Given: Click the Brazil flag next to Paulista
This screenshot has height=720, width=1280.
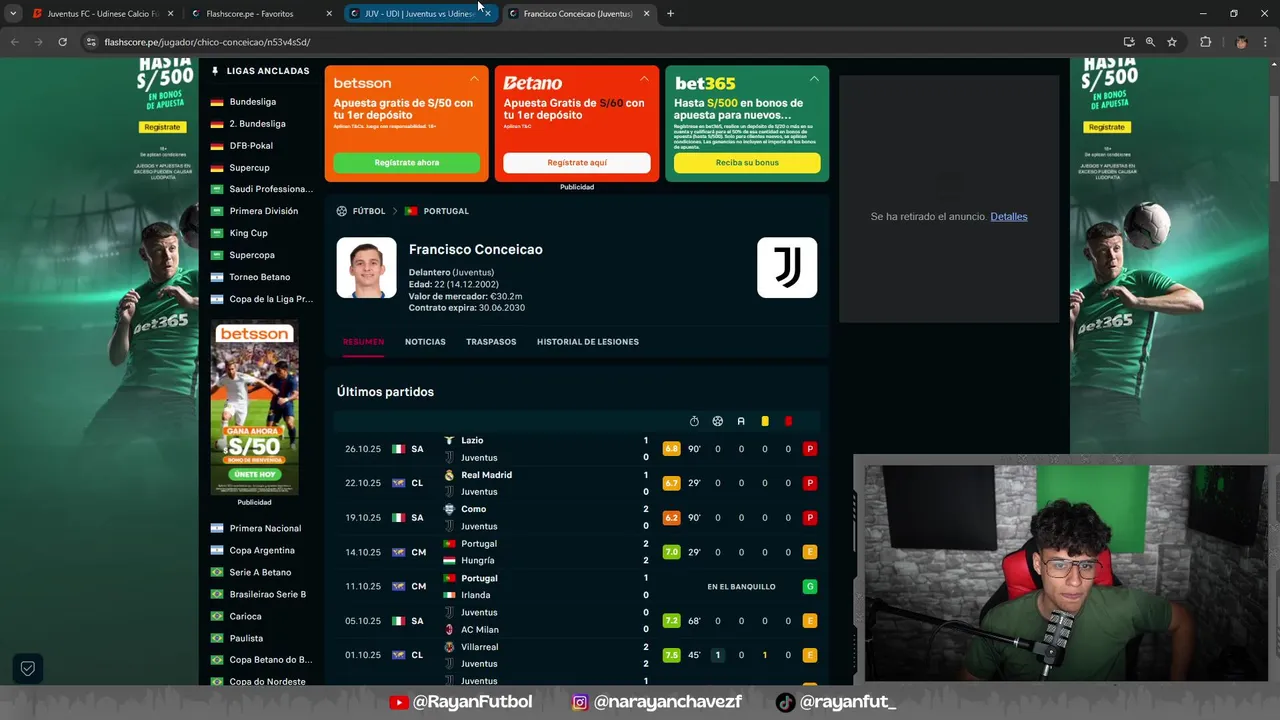Looking at the screenshot, I should coord(217,638).
